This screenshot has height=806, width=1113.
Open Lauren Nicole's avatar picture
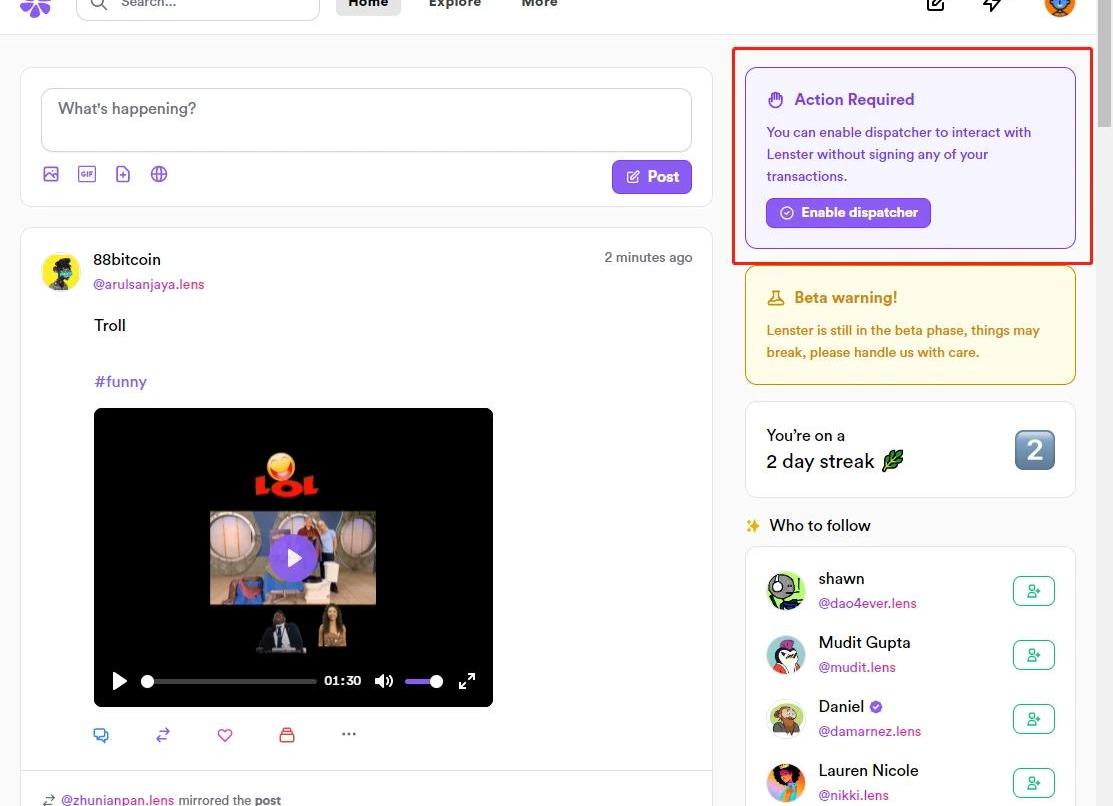786,783
